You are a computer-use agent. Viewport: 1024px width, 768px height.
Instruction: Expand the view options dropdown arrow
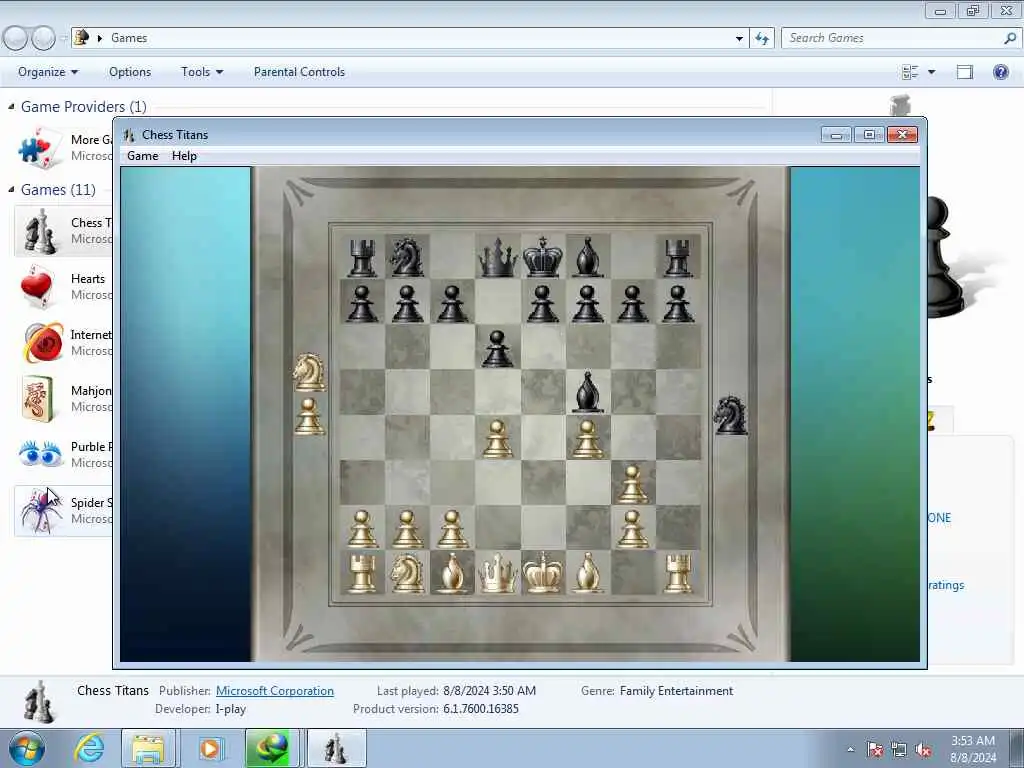point(931,72)
